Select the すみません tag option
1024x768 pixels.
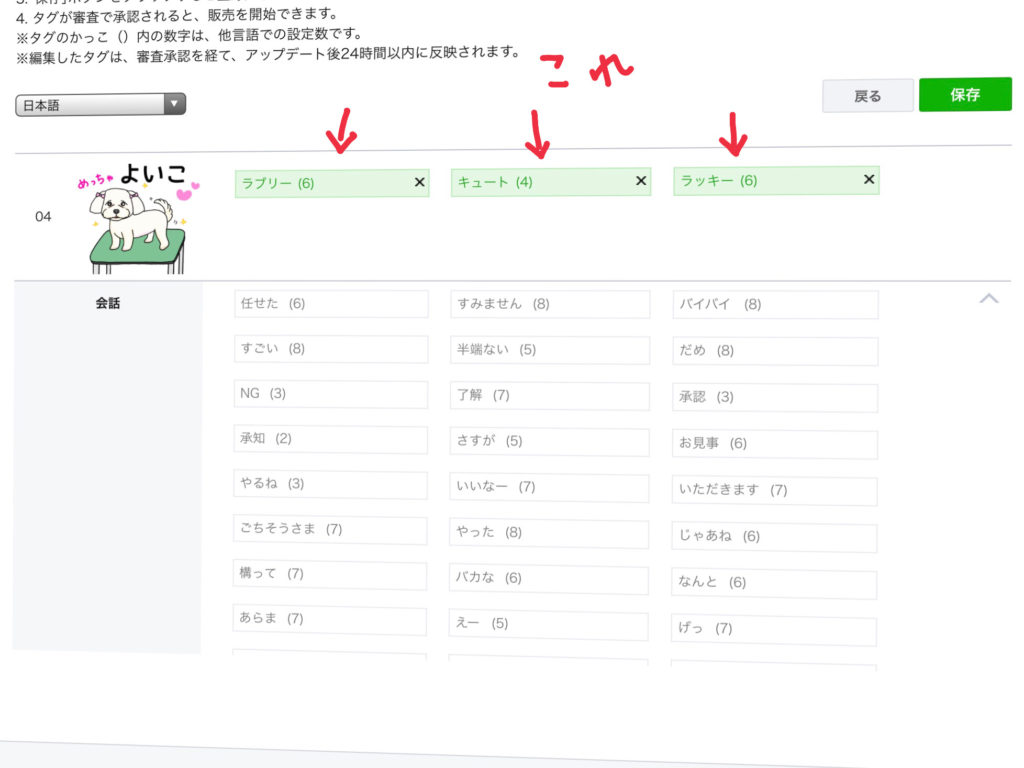pos(549,304)
